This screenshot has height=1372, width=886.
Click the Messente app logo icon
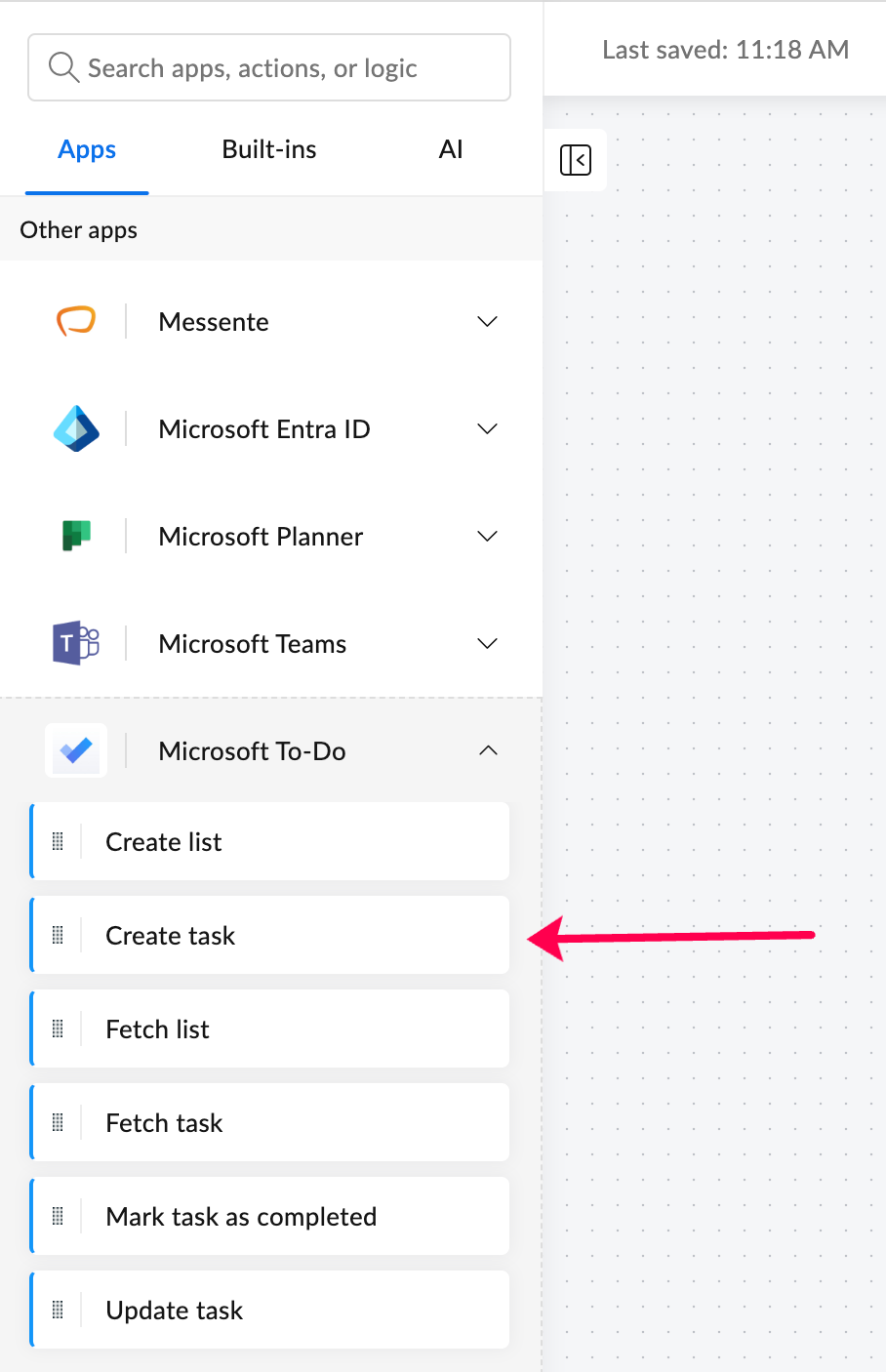point(76,321)
